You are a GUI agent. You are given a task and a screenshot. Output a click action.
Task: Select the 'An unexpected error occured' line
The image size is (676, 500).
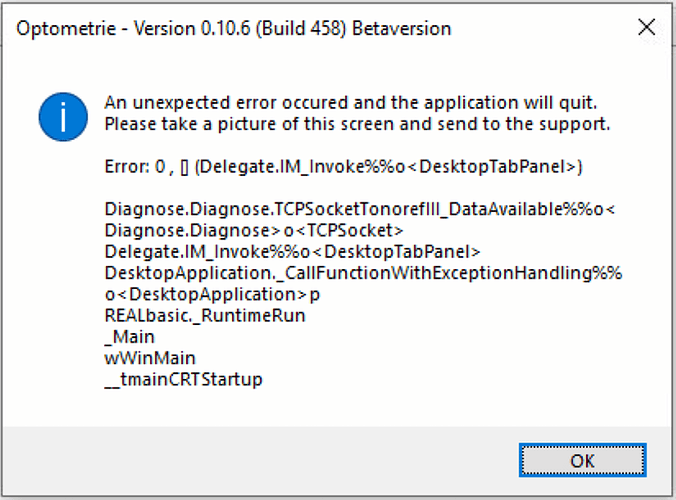(351, 103)
